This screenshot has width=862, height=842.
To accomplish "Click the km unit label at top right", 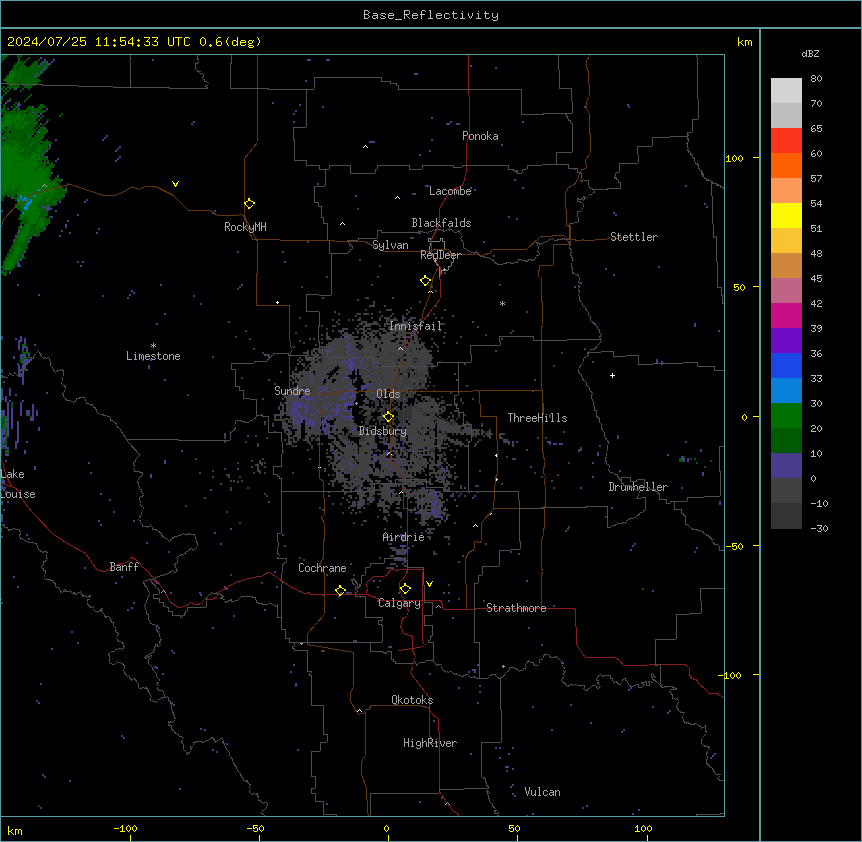I will (745, 42).
